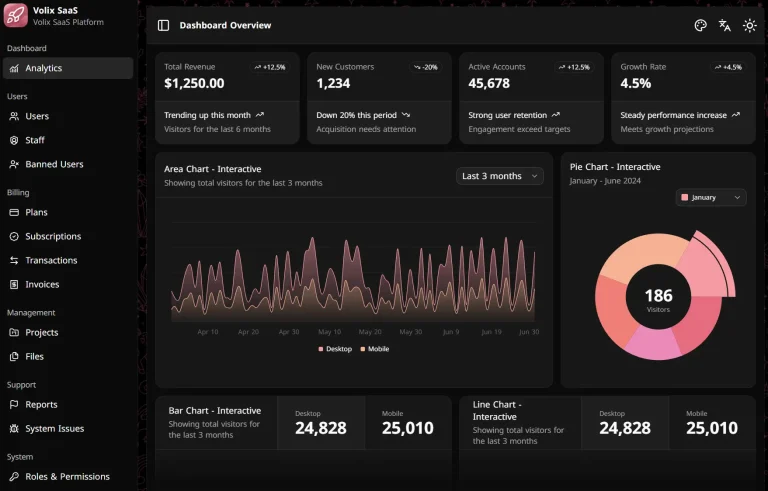
Task: Open Transactions in sidebar
Action: point(68,261)
